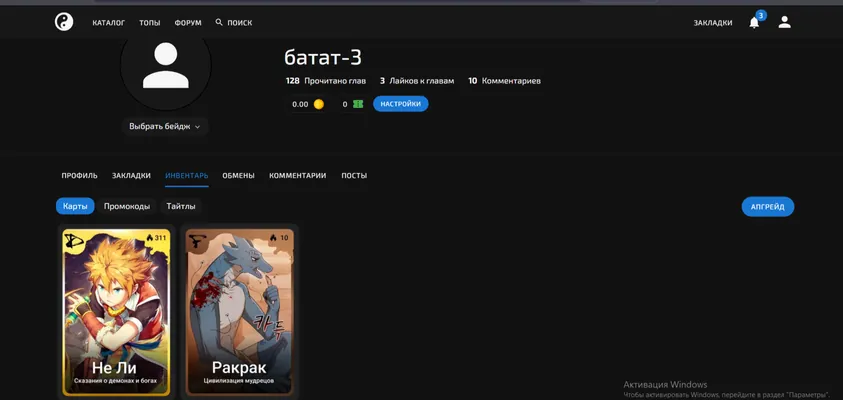Select the Тайтлы filter chip
The height and width of the screenshot is (400, 843).
click(x=180, y=206)
